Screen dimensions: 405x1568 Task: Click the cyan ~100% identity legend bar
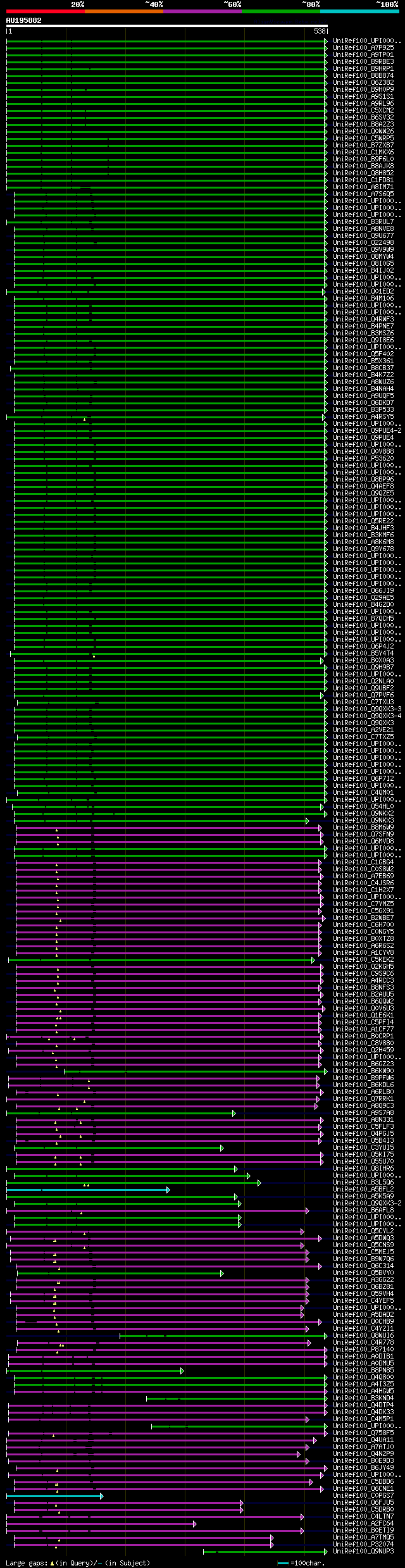tap(359, 11)
